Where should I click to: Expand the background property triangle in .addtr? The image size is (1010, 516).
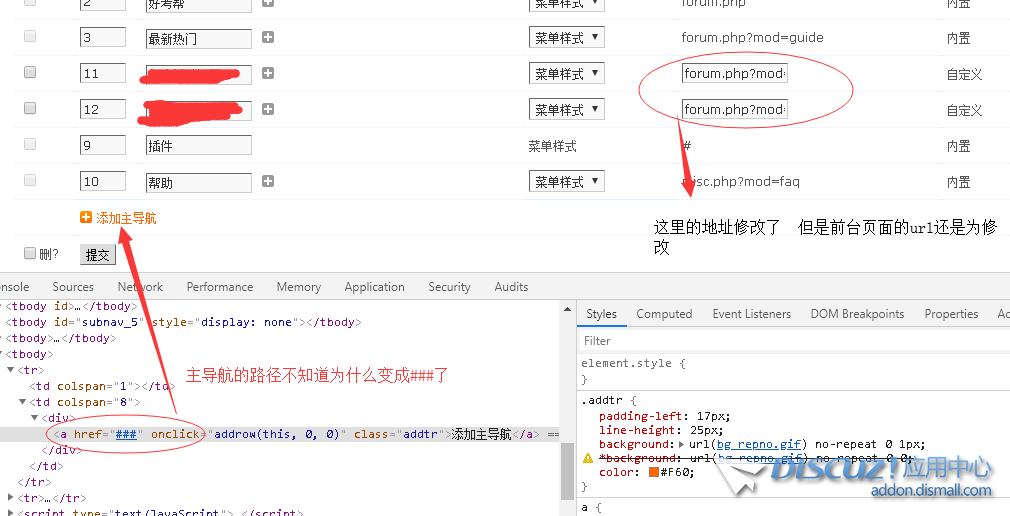(x=681, y=444)
